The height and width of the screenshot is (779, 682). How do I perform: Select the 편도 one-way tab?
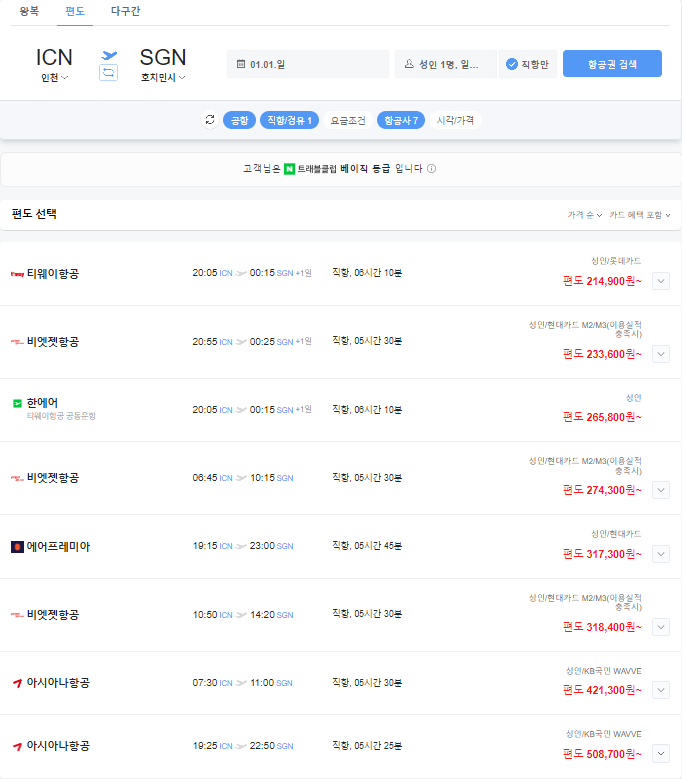pos(75,11)
